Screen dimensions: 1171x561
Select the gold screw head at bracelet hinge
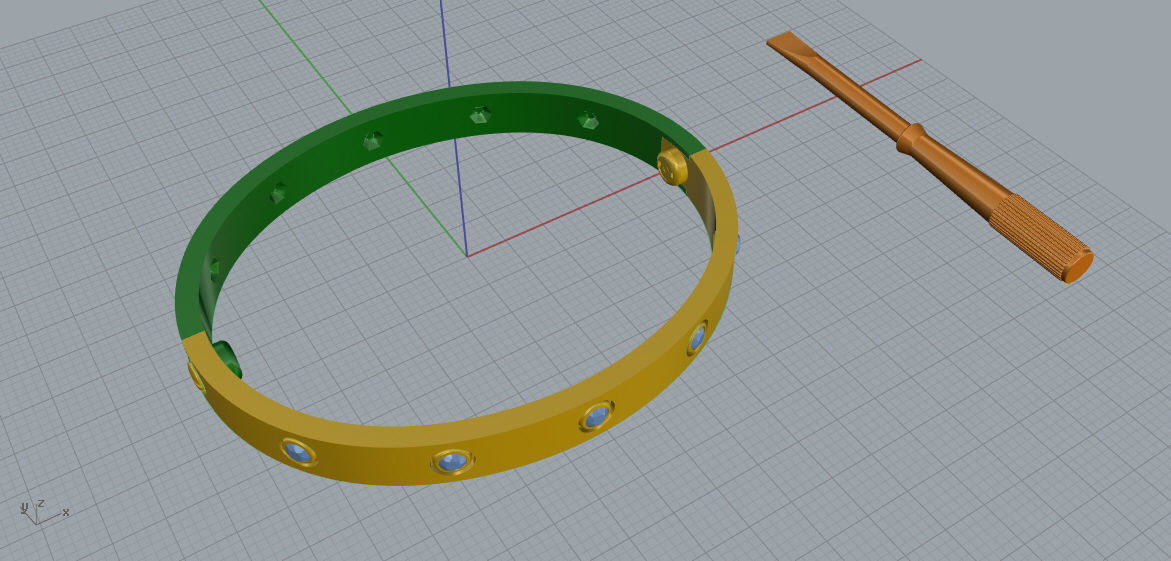(672, 167)
